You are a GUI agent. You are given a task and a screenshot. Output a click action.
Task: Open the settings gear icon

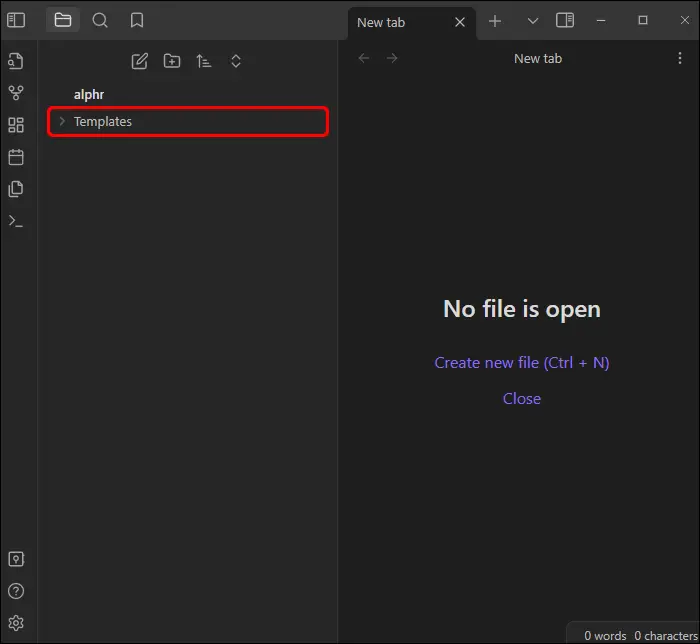(x=16, y=623)
